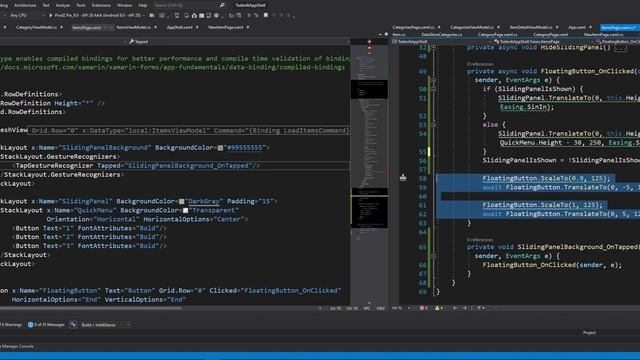Pin the NewItemPage.xaml tab
640x360 pixels.
[x=248, y=27]
